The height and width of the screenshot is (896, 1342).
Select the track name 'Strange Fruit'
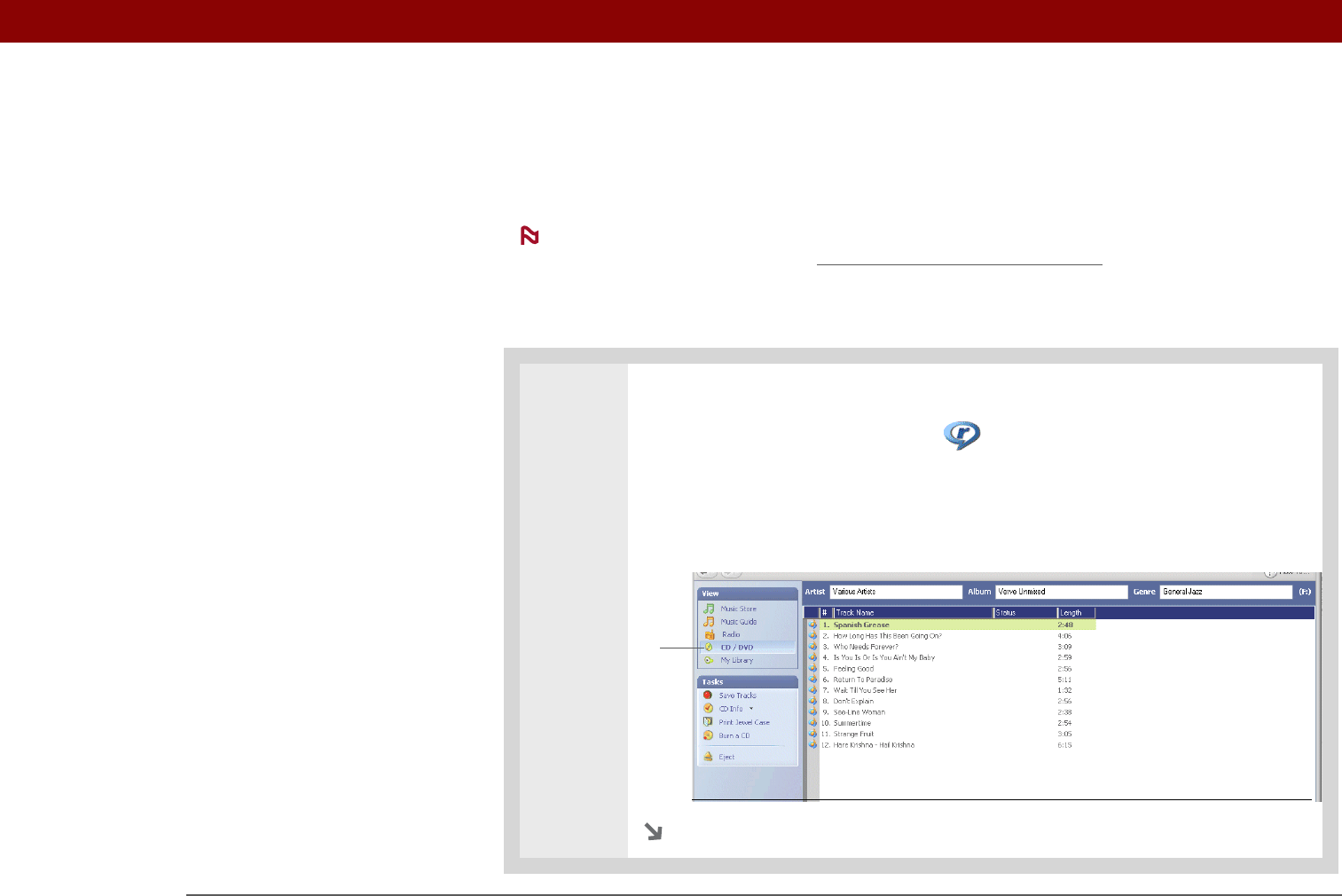coord(853,734)
